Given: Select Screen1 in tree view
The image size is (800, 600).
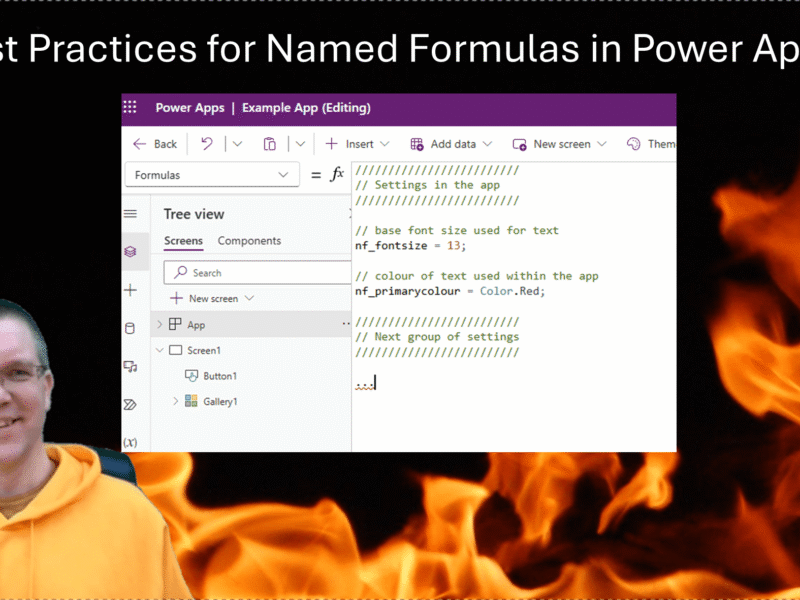Looking at the screenshot, I should 204,351.
